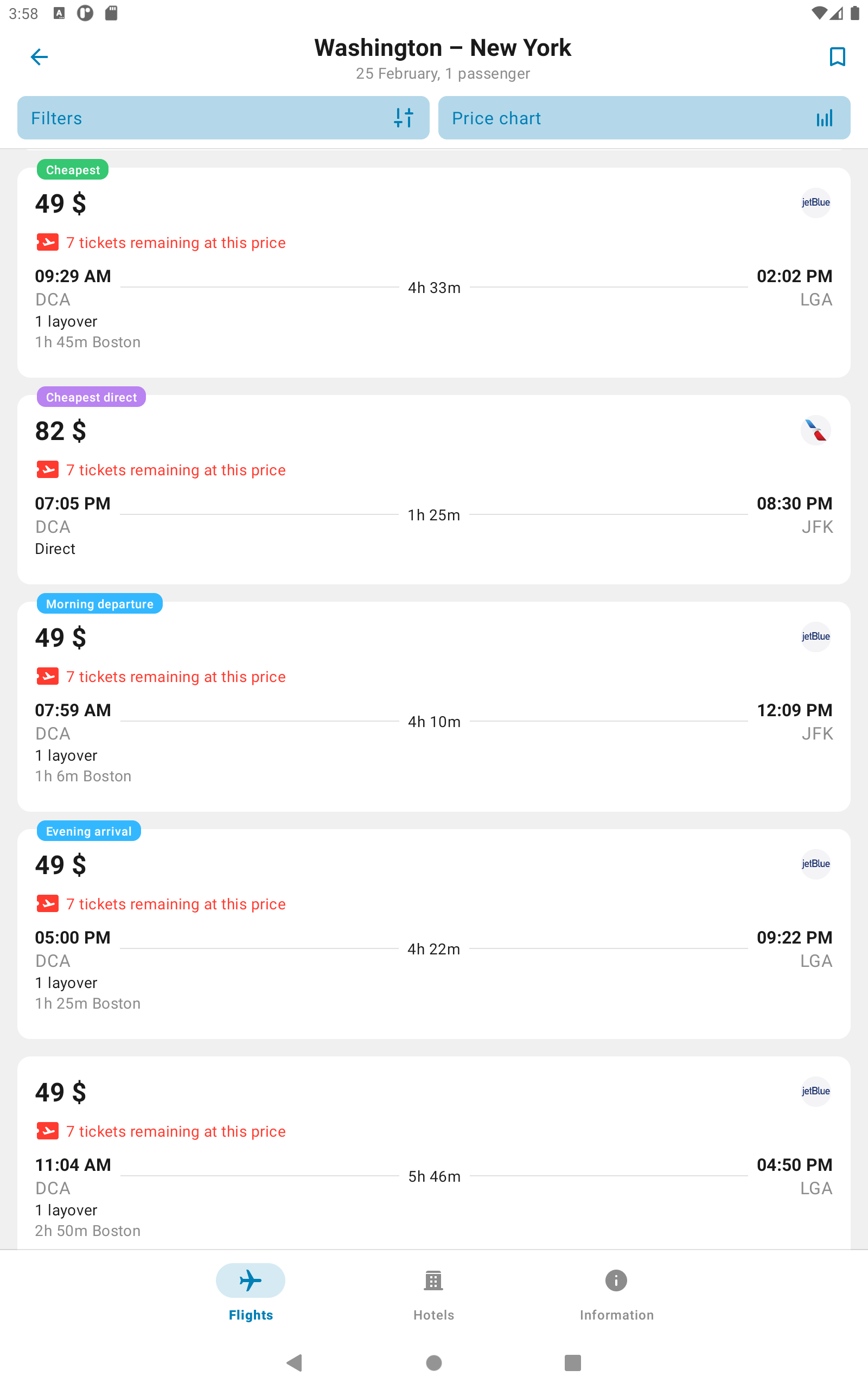
Task: Switch to the Hotels tab
Action: pyautogui.click(x=433, y=1292)
